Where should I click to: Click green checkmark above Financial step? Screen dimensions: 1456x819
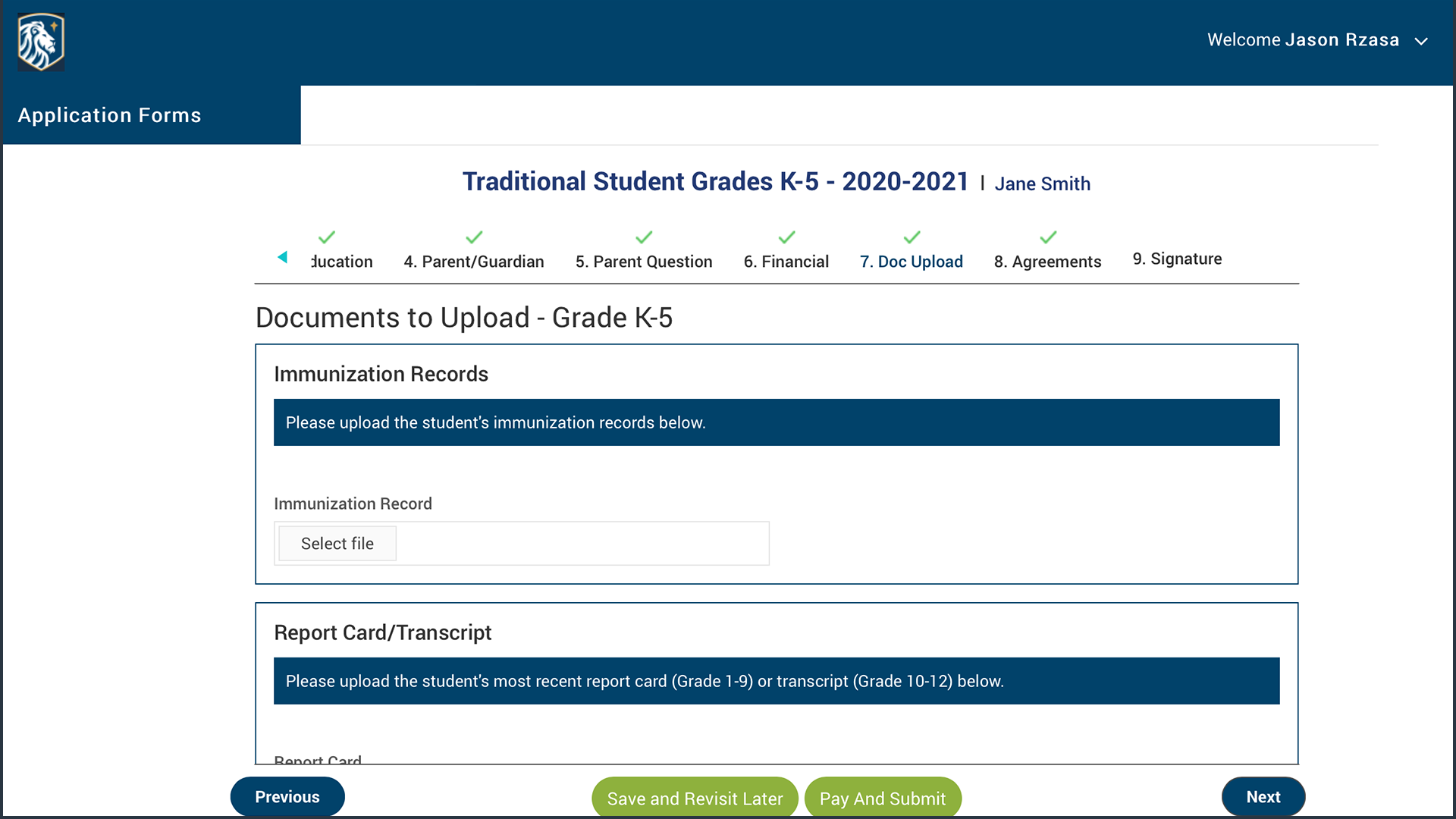coord(786,237)
